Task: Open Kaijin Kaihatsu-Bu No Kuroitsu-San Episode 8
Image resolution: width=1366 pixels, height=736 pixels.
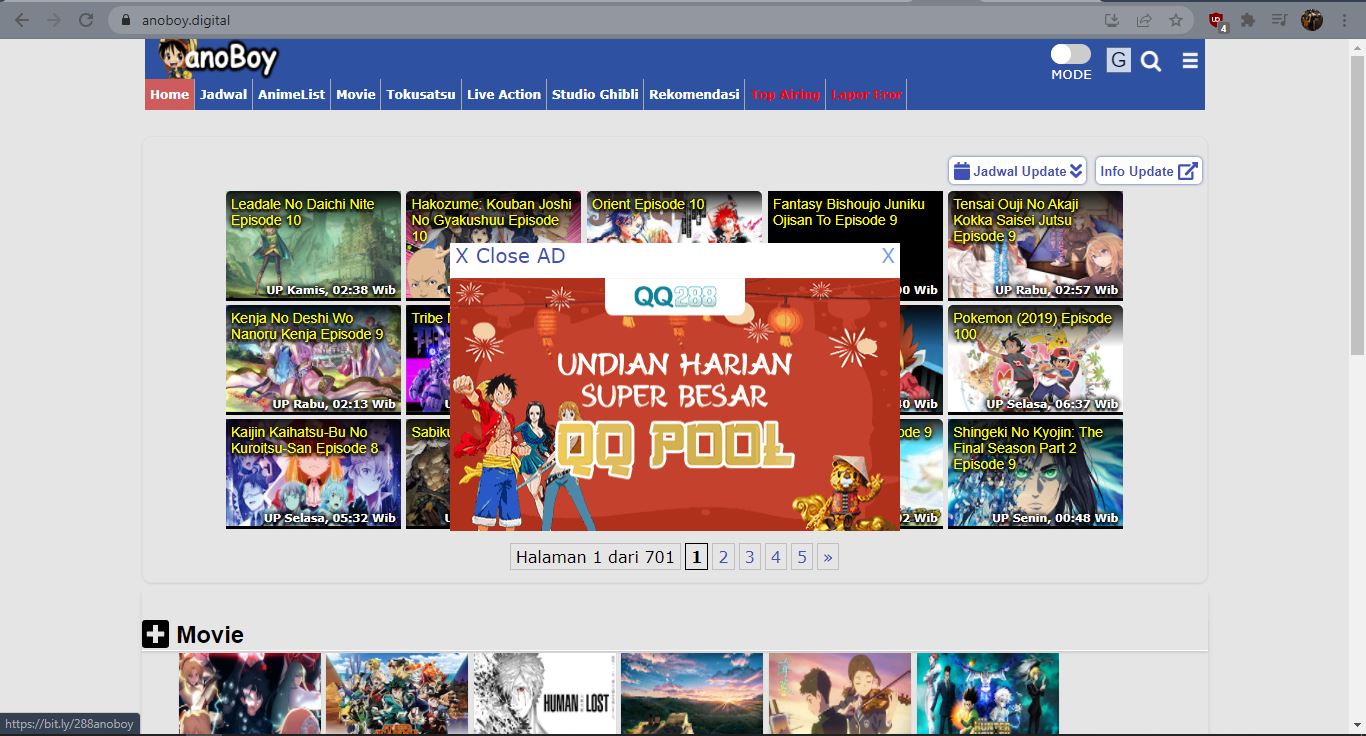Action: pyautogui.click(x=313, y=473)
